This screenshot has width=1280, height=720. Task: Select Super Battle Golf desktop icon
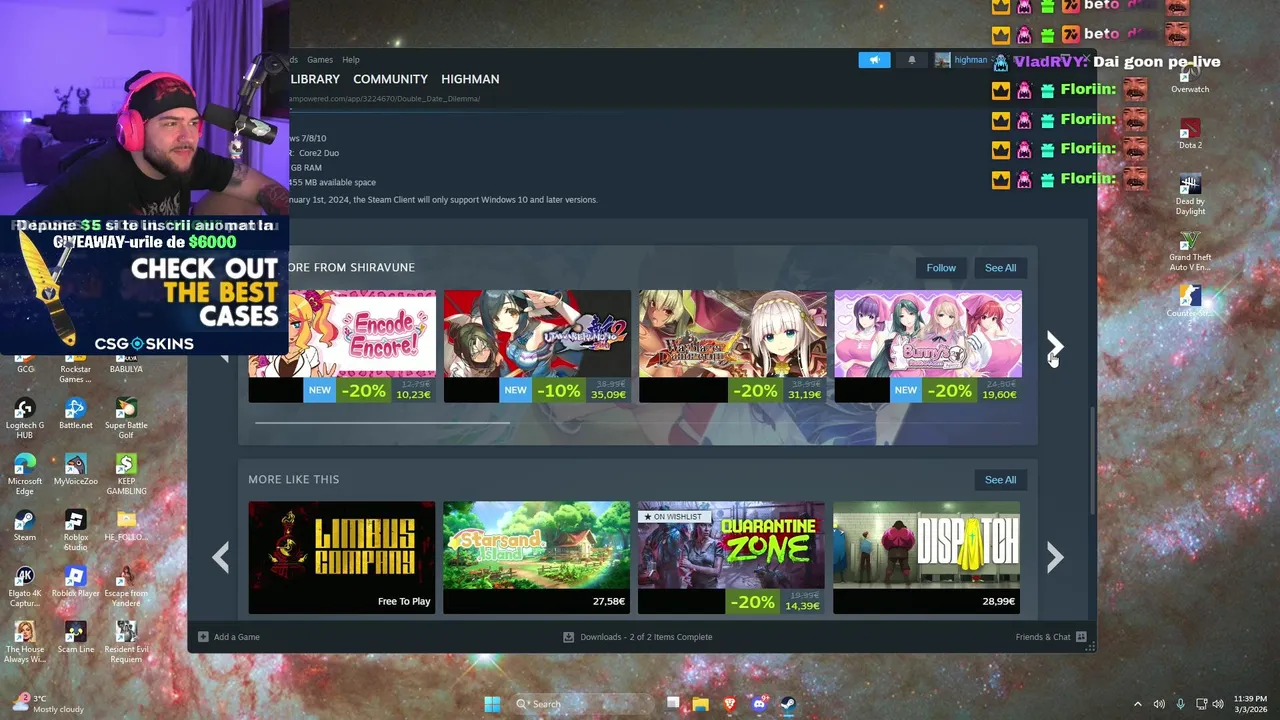[126, 418]
